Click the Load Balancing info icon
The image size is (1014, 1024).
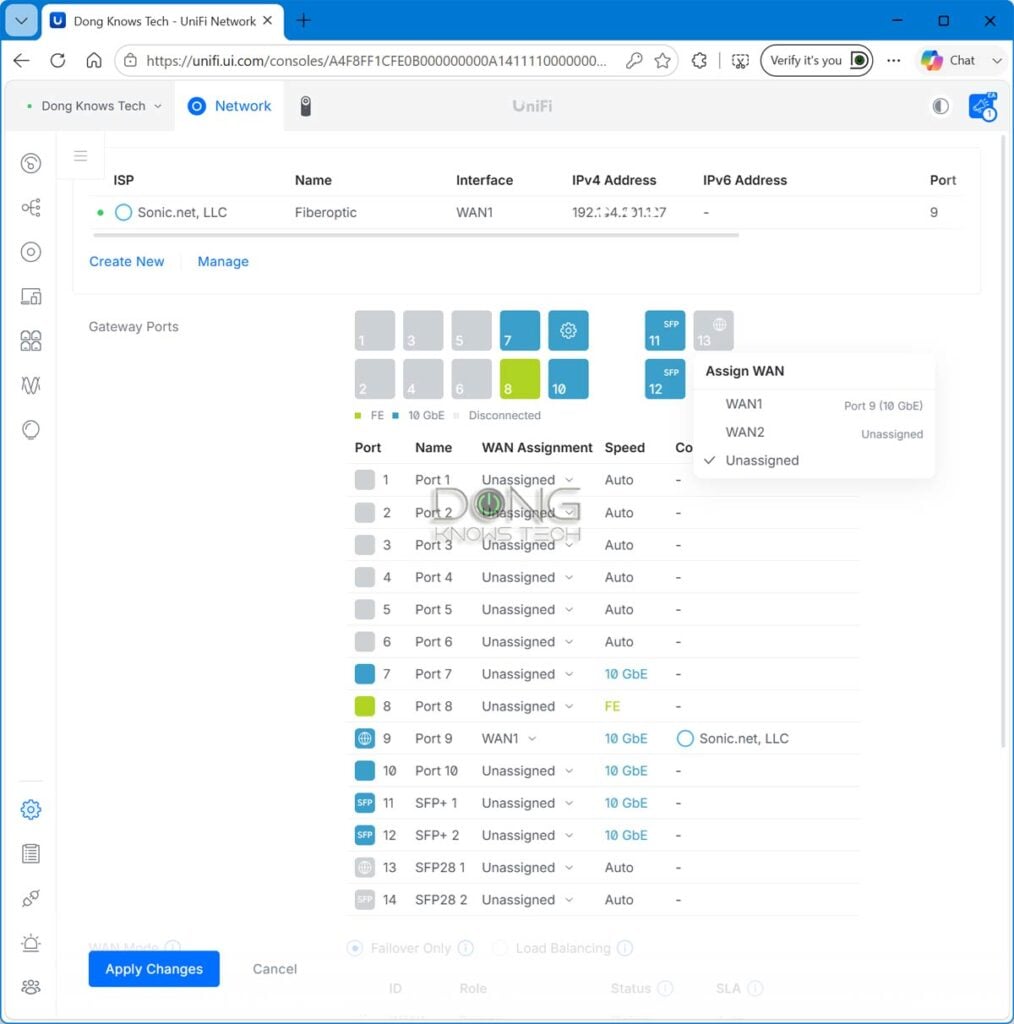(625, 948)
